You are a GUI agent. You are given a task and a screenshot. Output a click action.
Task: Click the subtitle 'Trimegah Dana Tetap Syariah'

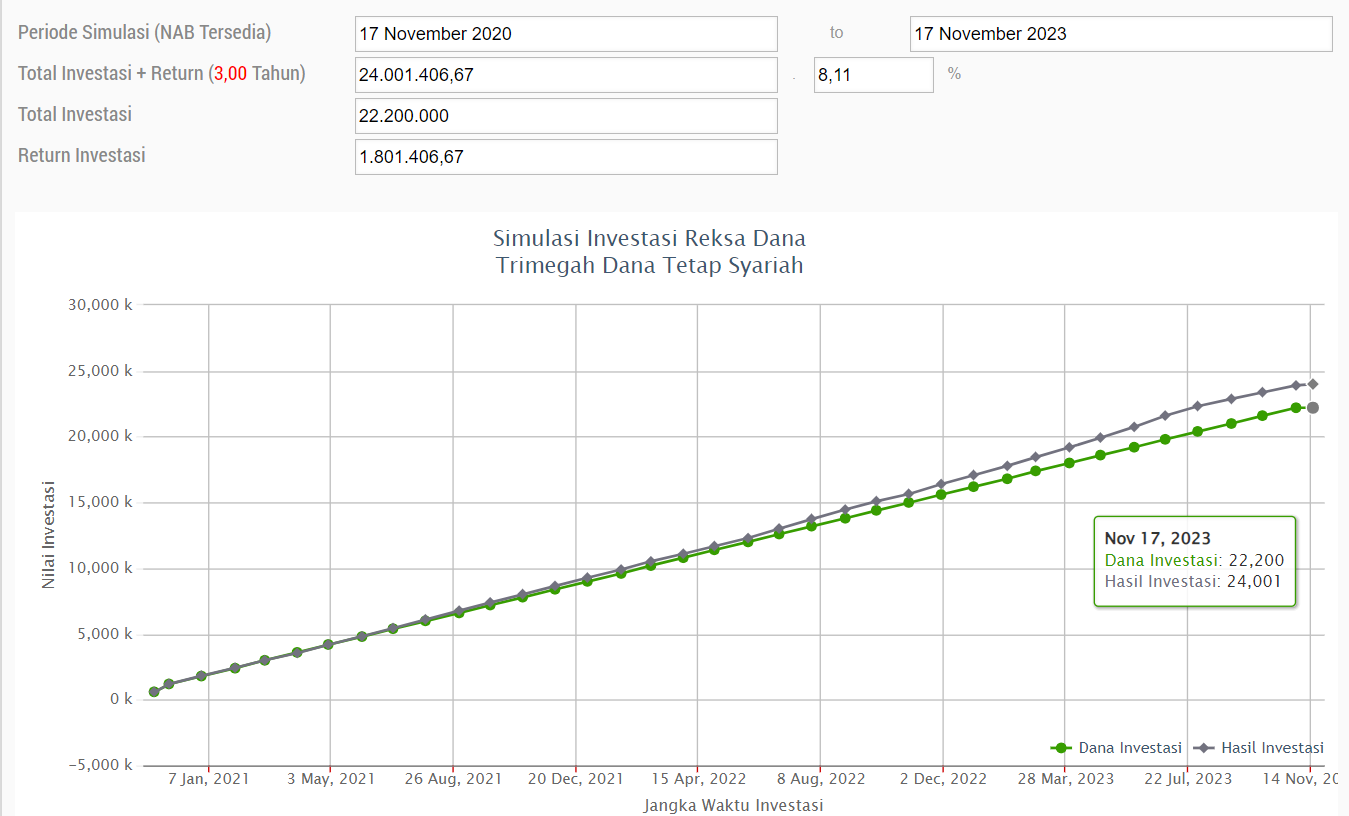(649, 266)
